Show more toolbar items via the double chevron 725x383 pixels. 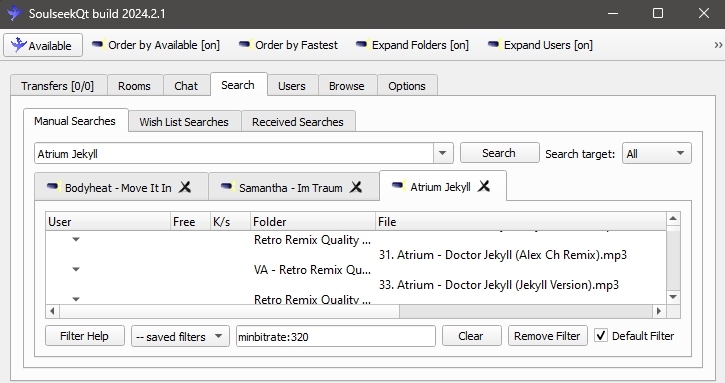pyautogui.click(x=718, y=45)
